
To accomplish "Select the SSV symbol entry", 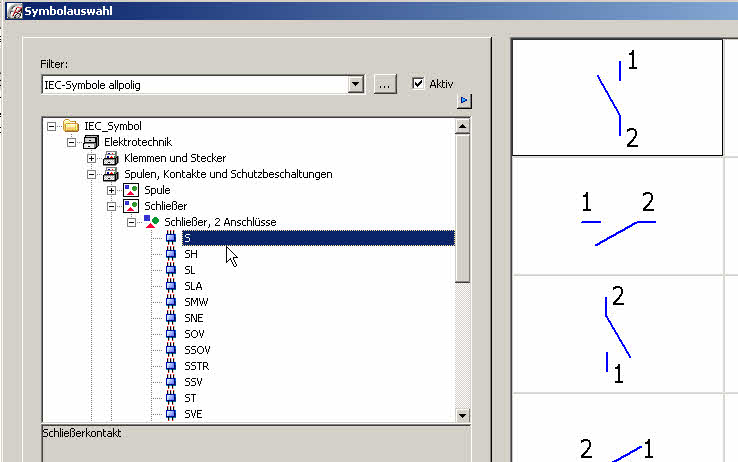I will (193, 382).
